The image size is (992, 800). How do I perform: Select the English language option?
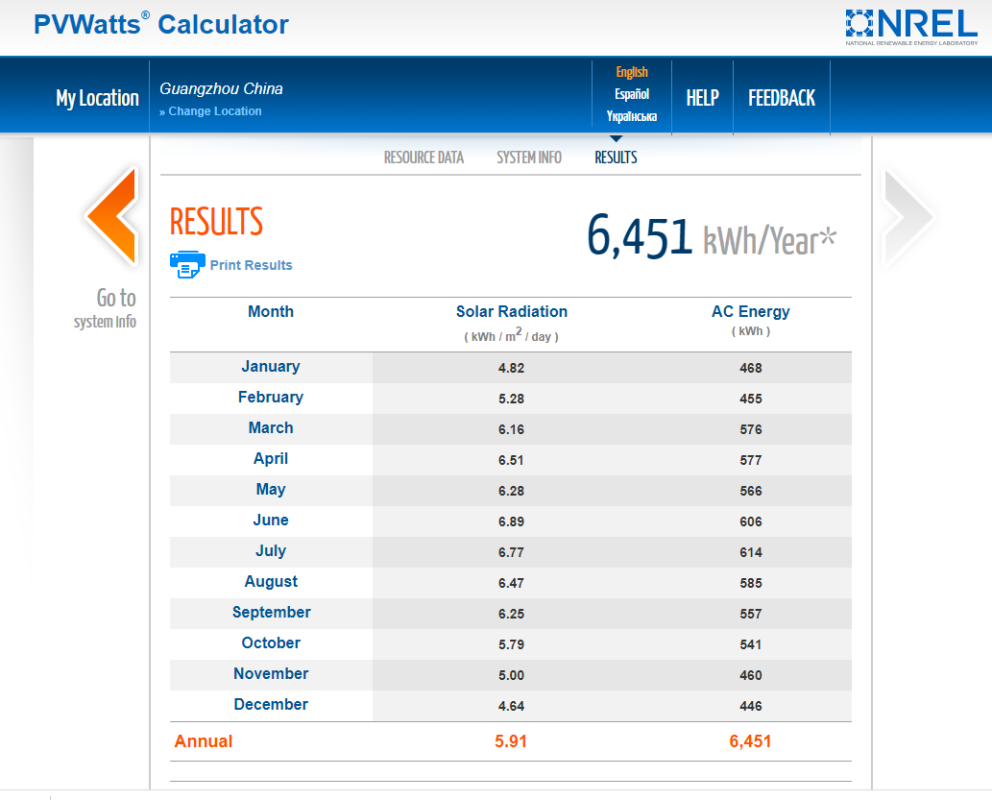point(631,72)
